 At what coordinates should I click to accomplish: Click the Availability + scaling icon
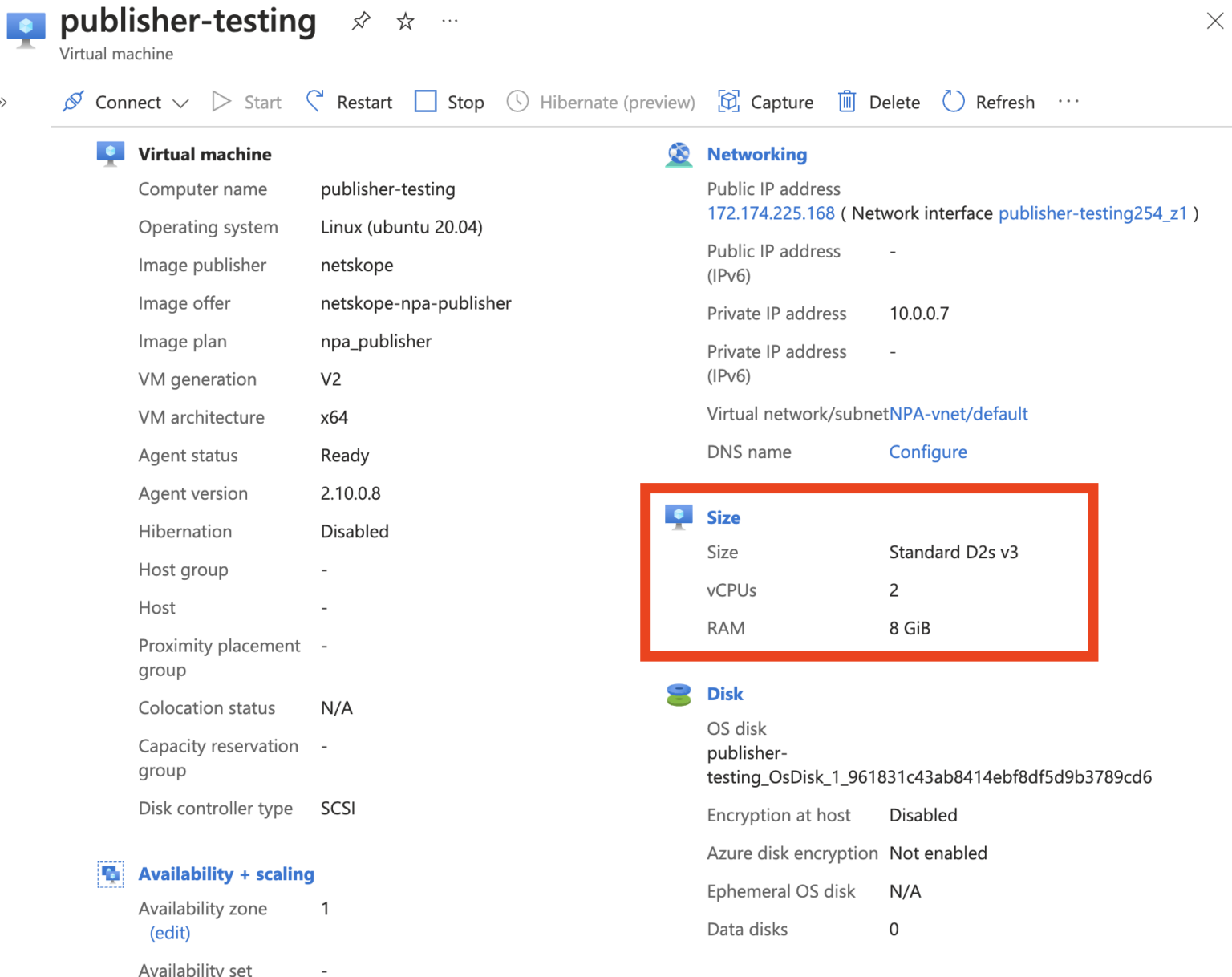(111, 874)
